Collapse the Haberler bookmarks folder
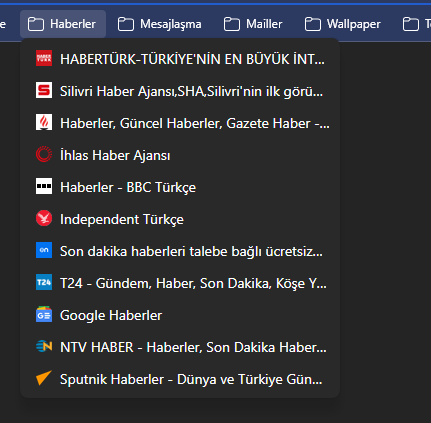 [63, 24]
